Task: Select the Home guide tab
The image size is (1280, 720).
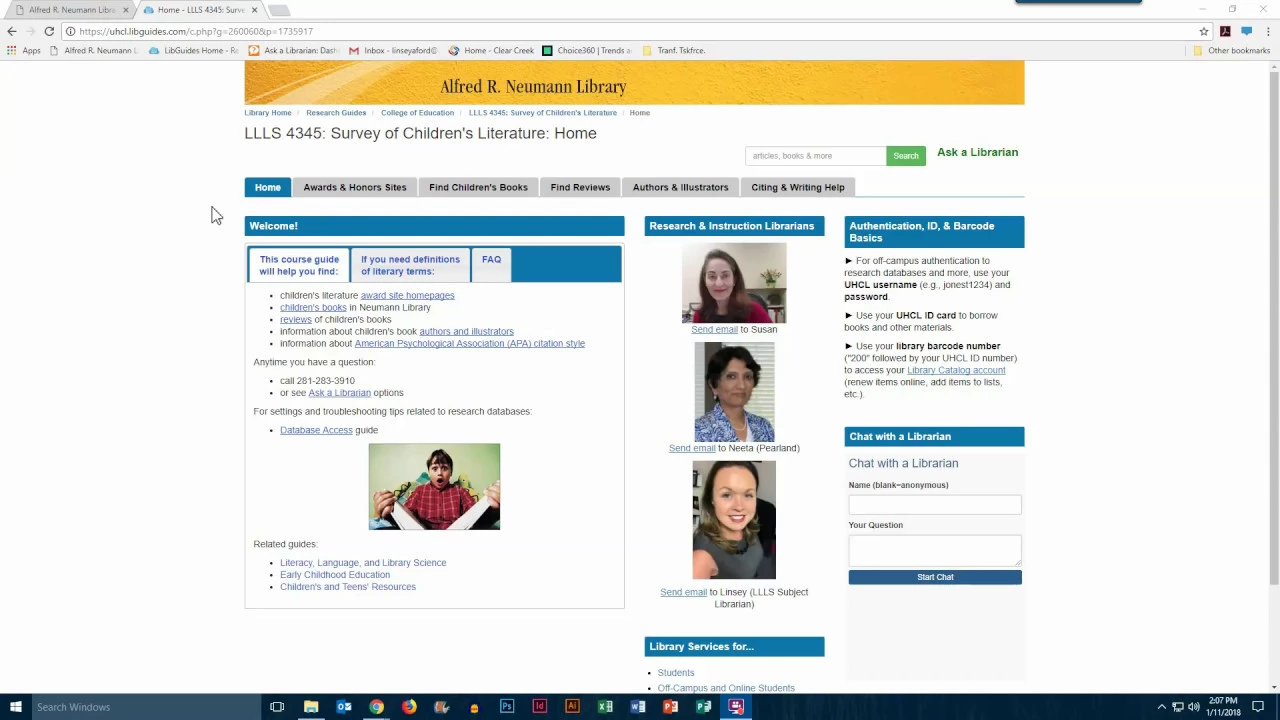Action: 267,187
